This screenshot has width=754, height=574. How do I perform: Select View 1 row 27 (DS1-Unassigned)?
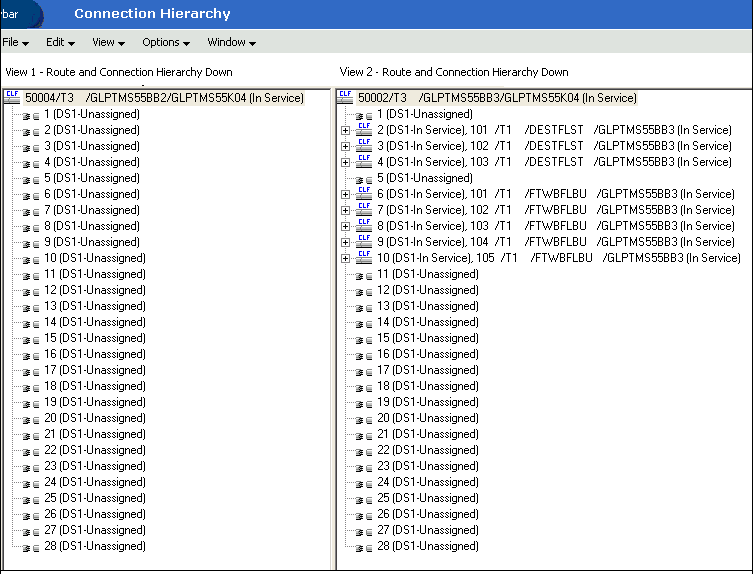(95, 530)
